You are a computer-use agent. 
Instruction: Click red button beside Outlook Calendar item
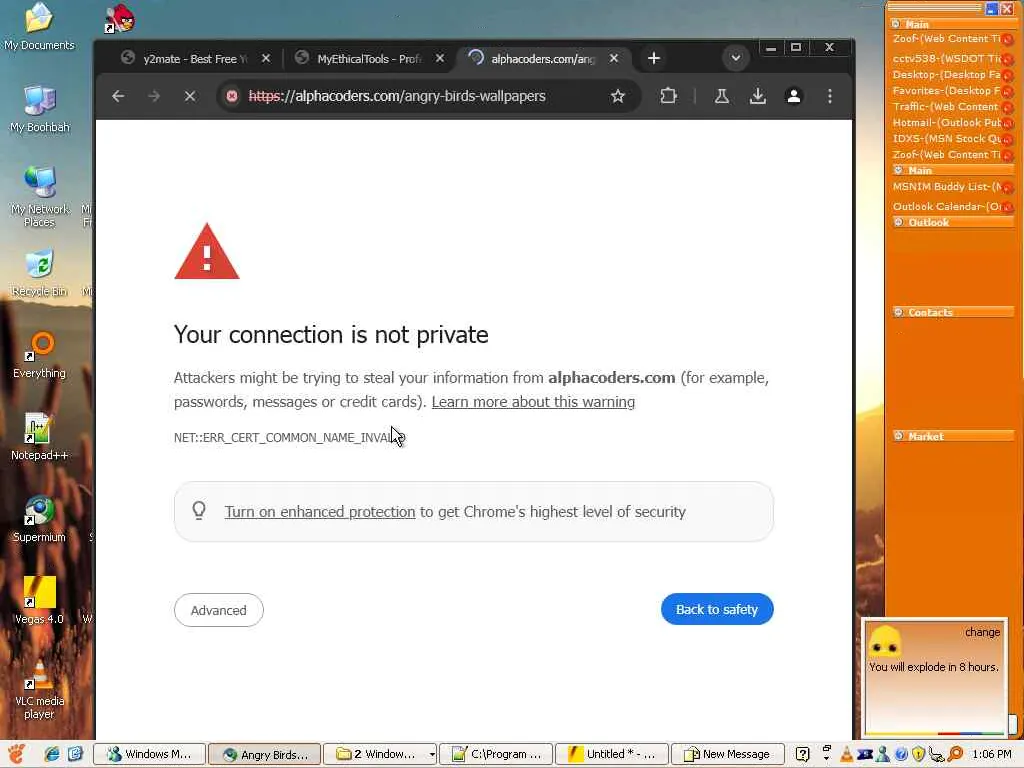(1008, 208)
